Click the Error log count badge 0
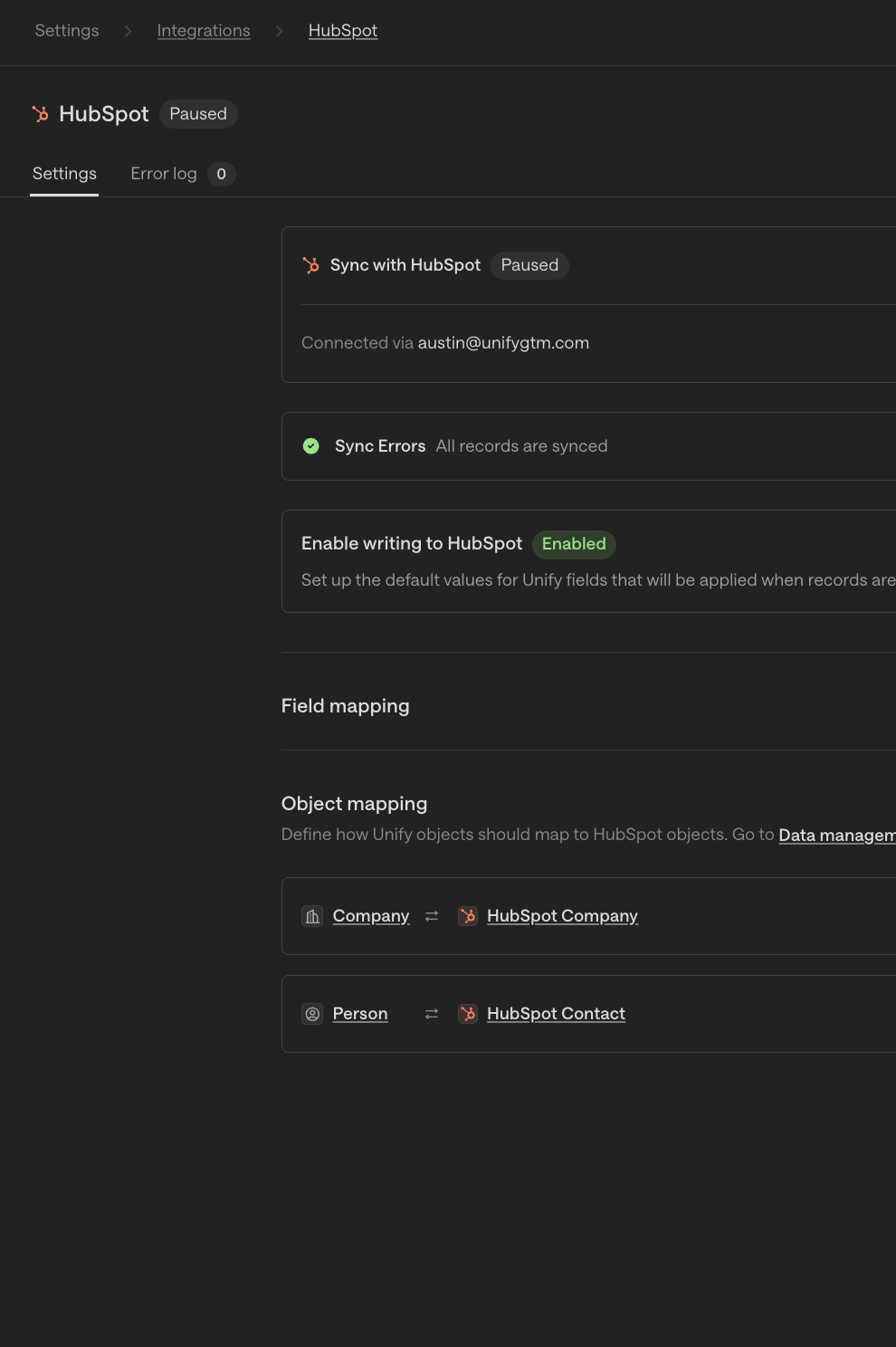 click(x=222, y=174)
